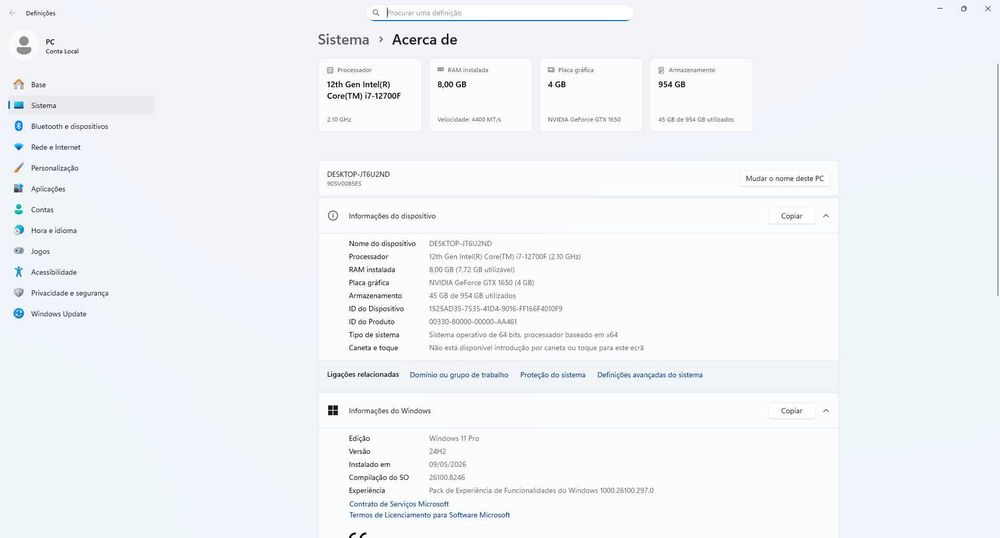
Task: Click the Privacidade e segurança shield icon
Action: [19, 293]
